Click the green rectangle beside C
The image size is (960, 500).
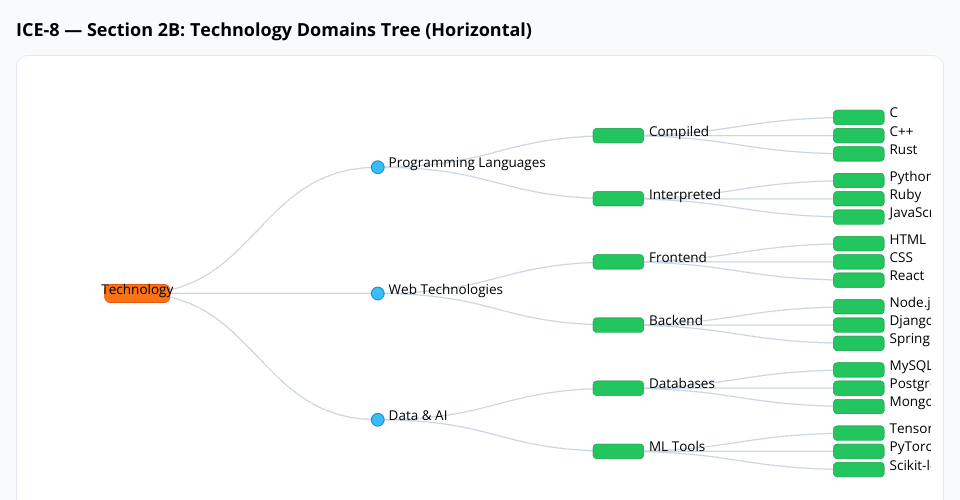(x=858, y=117)
